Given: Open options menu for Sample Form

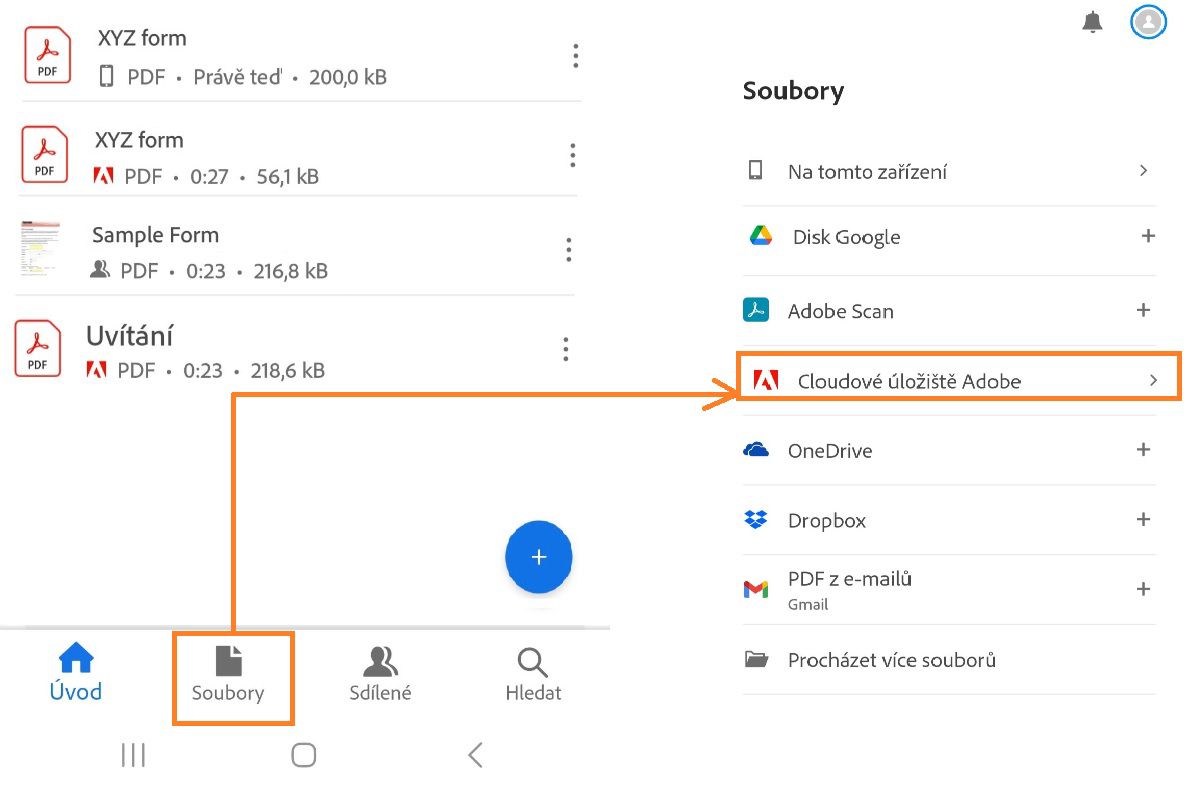Looking at the screenshot, I should pos(568,250).
